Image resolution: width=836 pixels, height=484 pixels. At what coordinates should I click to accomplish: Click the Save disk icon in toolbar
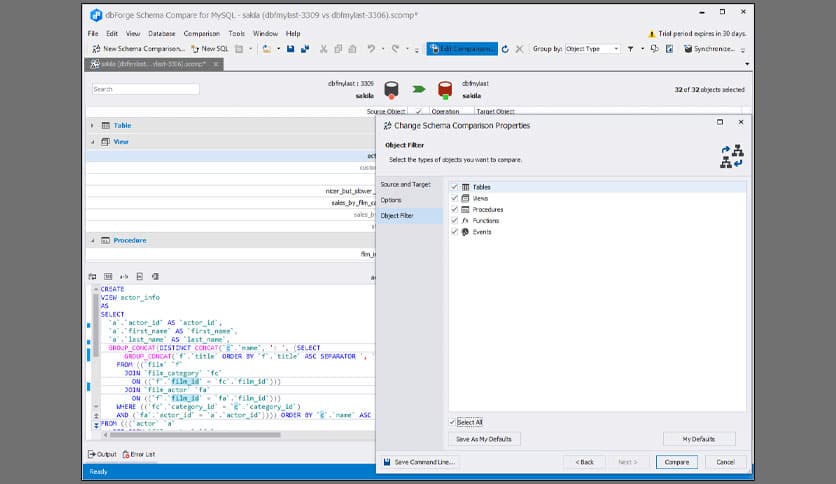(x=290, y=49)
